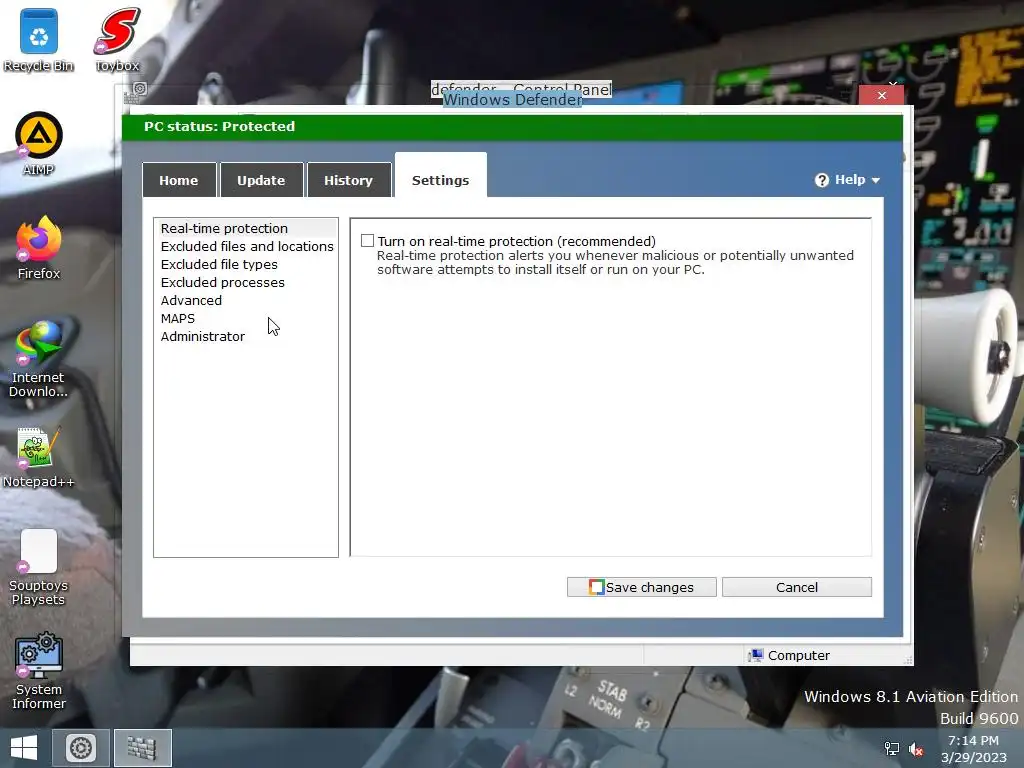1024x768 pixels.
Task: Expand the Help dropdown arrow
Action: 876,180
